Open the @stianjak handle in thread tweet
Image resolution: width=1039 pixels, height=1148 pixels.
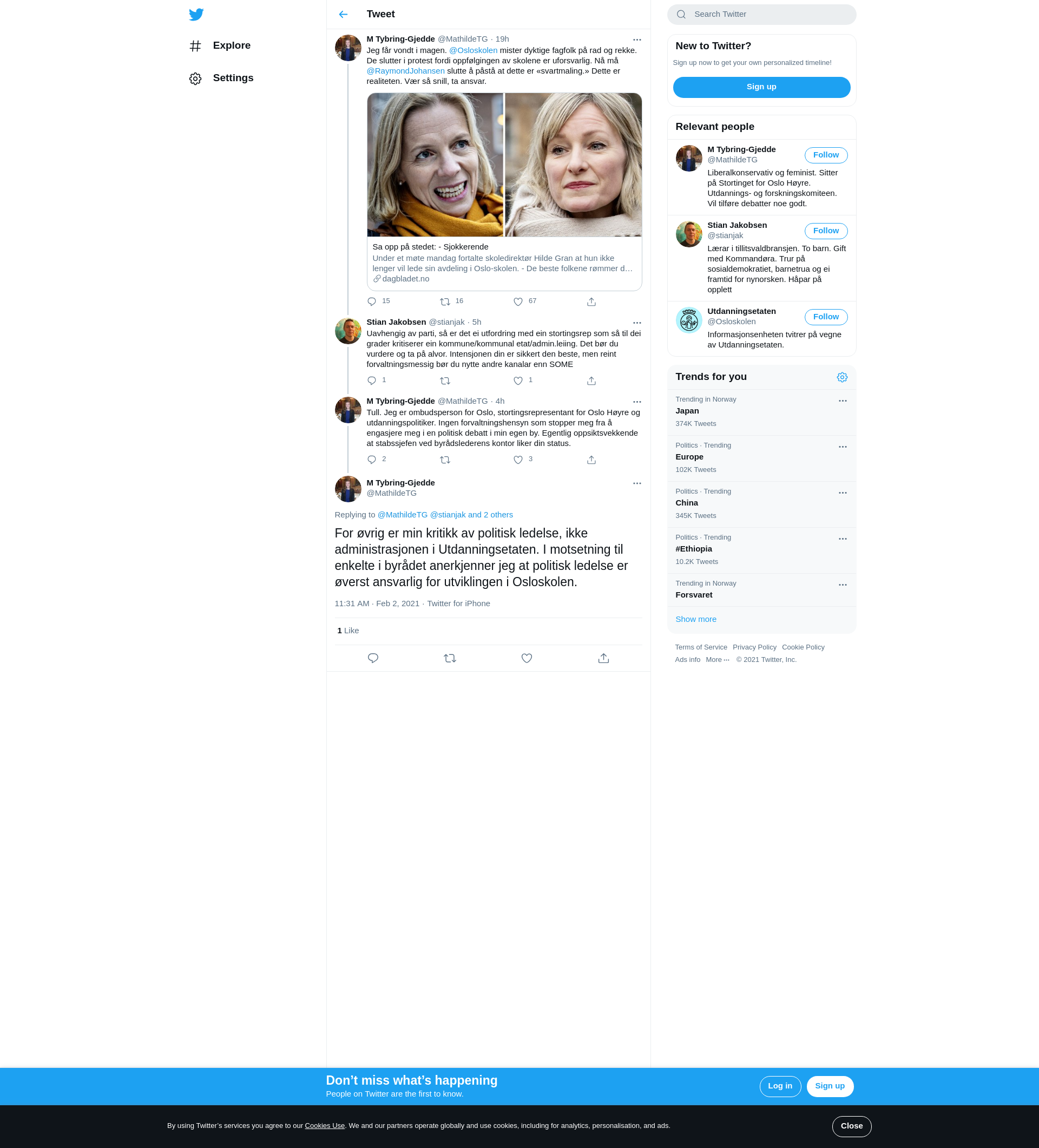pyautogui.click(x=446, y=322)
